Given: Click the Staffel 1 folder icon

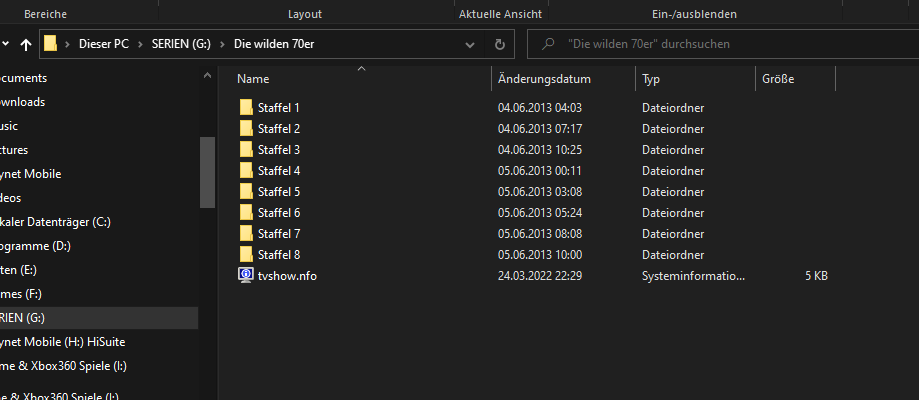Looking at the screenshot, I should point(247,108).
